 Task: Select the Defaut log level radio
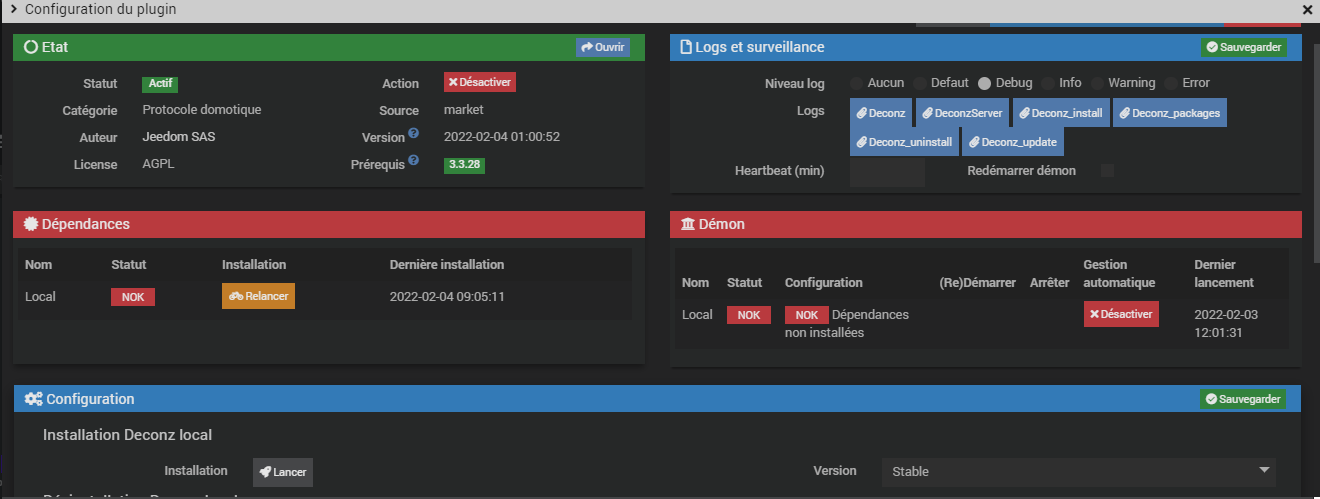(x=920, y=83)
